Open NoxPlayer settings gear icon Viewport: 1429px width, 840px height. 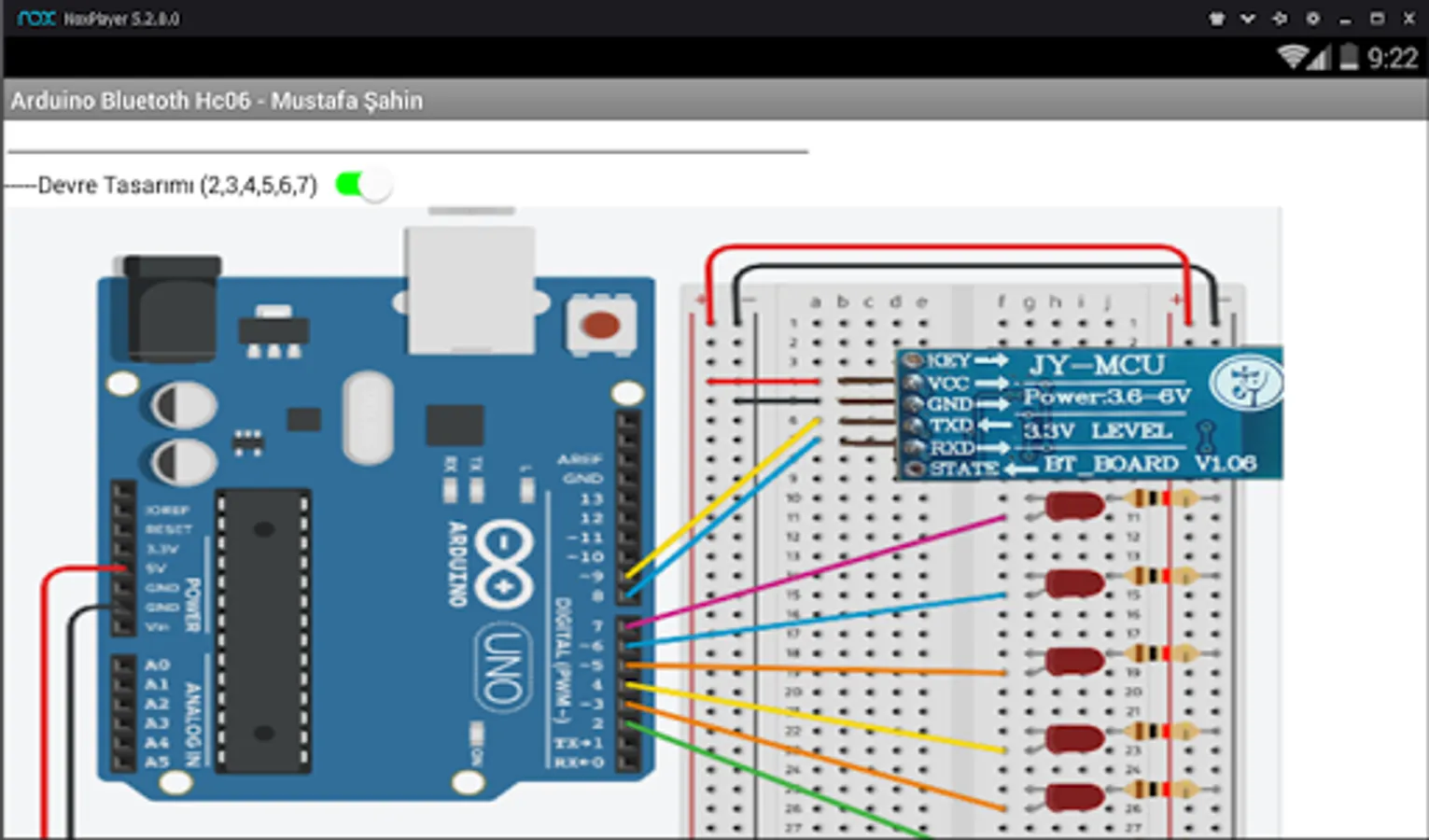(1313, 19)
